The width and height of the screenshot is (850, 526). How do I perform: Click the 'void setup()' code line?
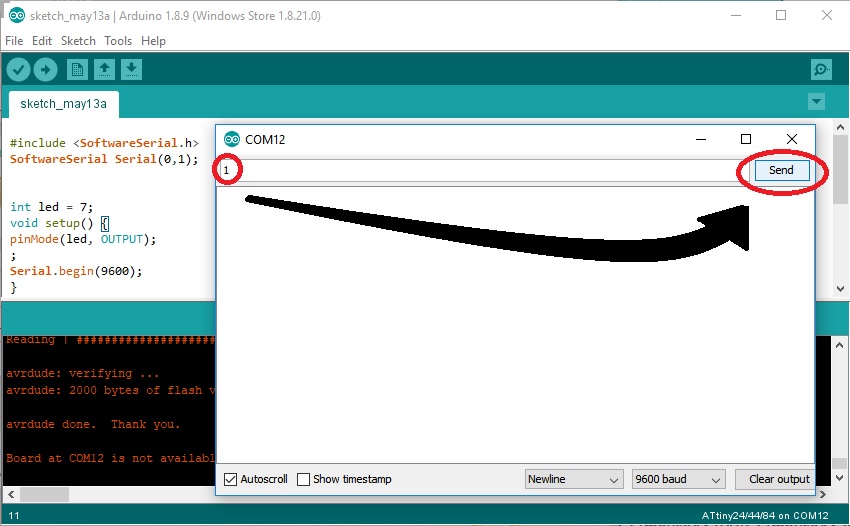click(x=60, y=223)
